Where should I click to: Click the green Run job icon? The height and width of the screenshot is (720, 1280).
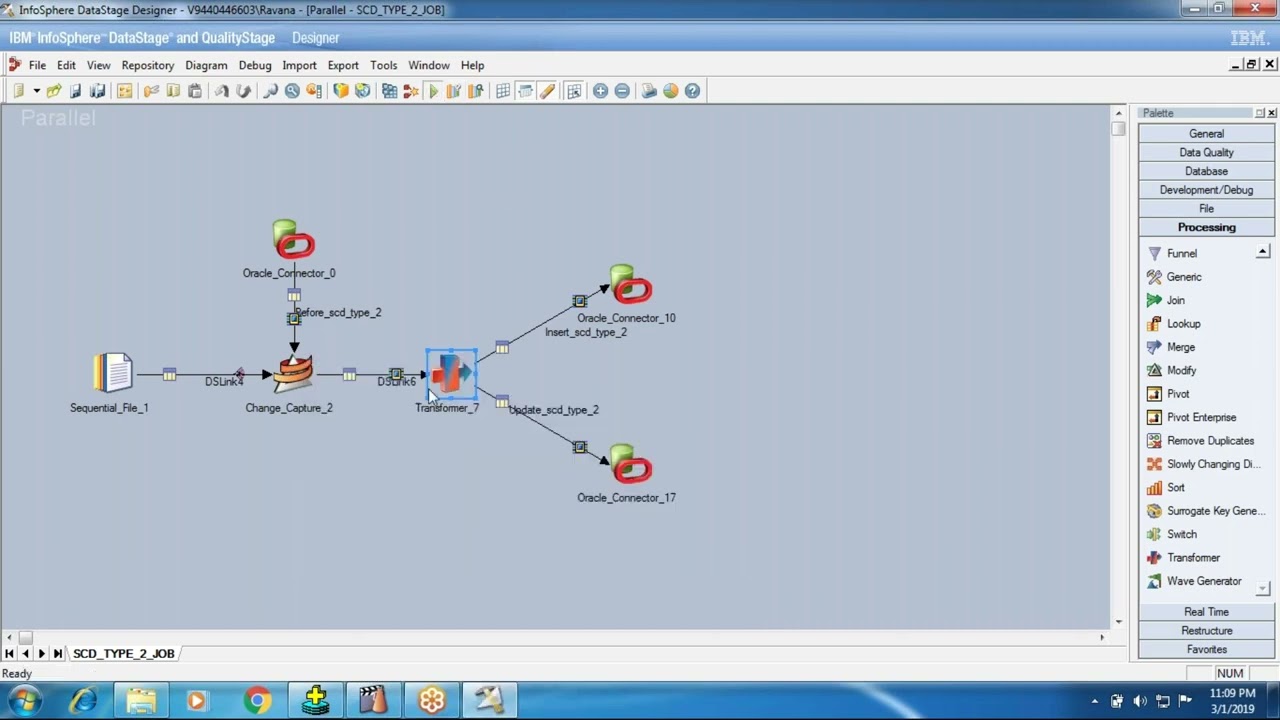433,91
